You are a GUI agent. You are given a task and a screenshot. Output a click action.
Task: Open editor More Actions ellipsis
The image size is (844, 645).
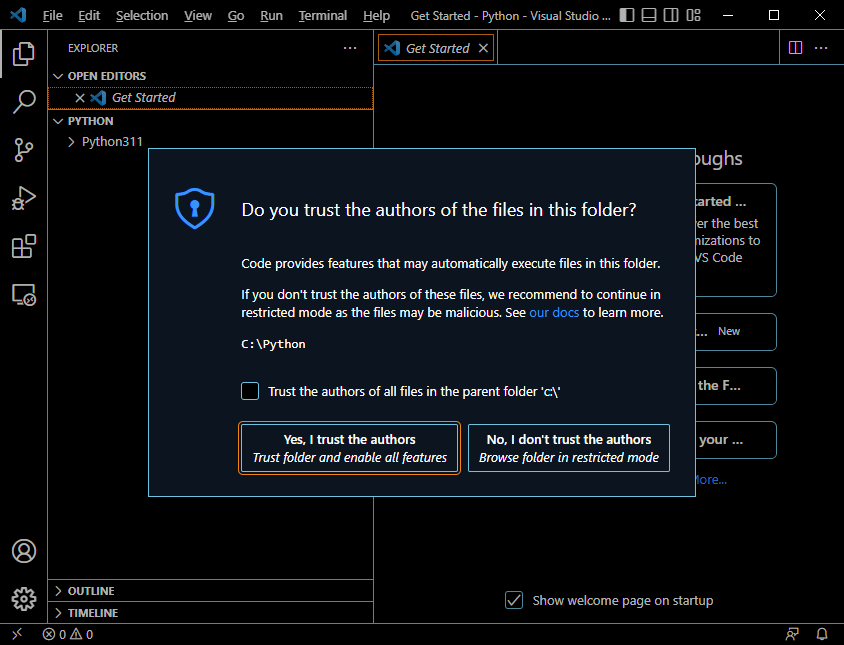point(821,48)
